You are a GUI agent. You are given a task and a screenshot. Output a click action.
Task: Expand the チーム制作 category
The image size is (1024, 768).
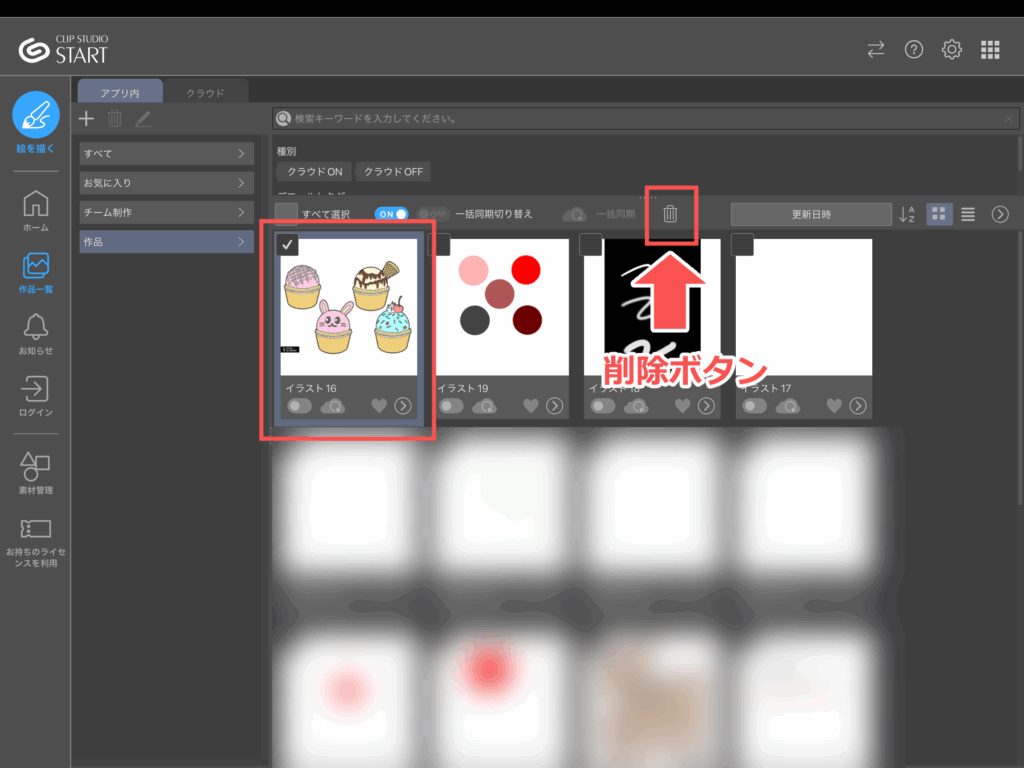click(x=166, y=212)
